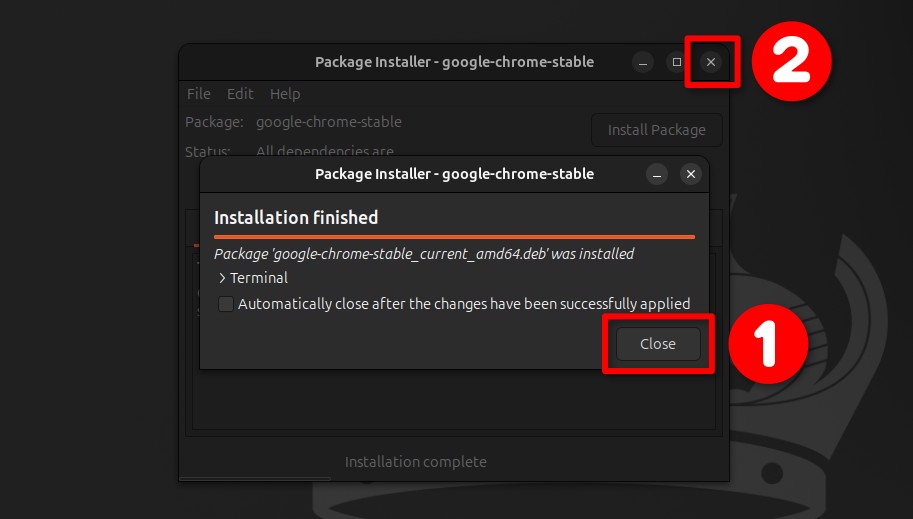Click the 'Installation complete' status text
Viewport: 913px width, 519px height.
coord(416,462)
